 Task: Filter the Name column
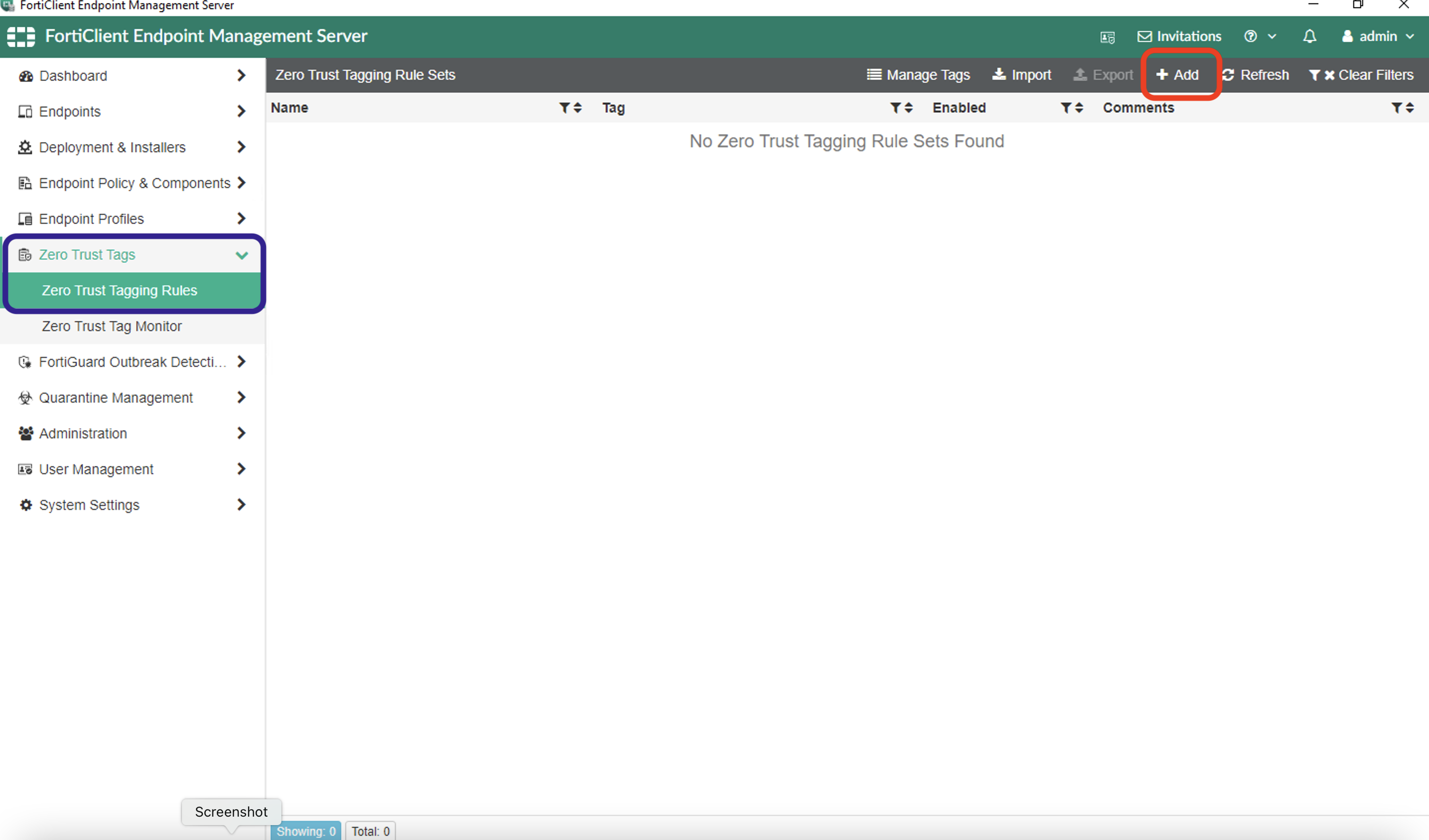point(564,108)
